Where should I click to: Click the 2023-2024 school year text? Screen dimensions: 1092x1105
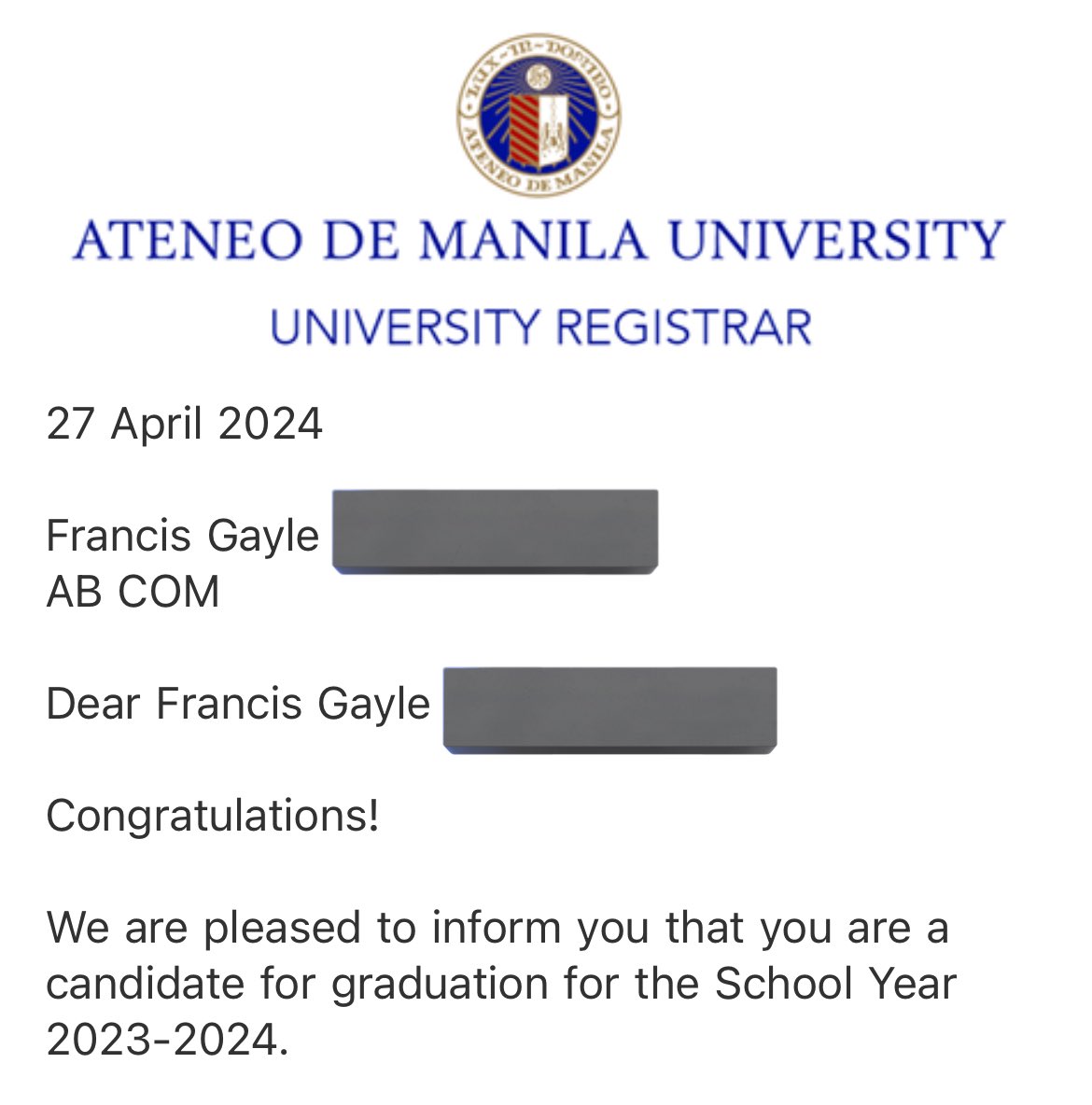click(x=168, y=1041)
